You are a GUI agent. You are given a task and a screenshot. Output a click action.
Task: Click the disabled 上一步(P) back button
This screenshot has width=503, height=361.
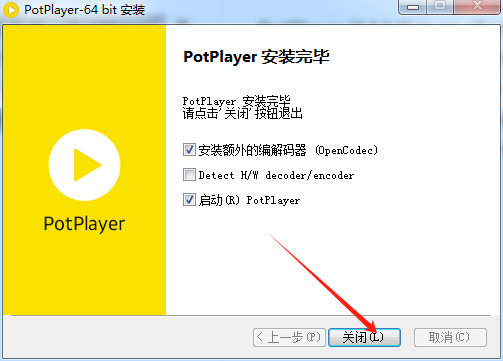click(289, 337)
